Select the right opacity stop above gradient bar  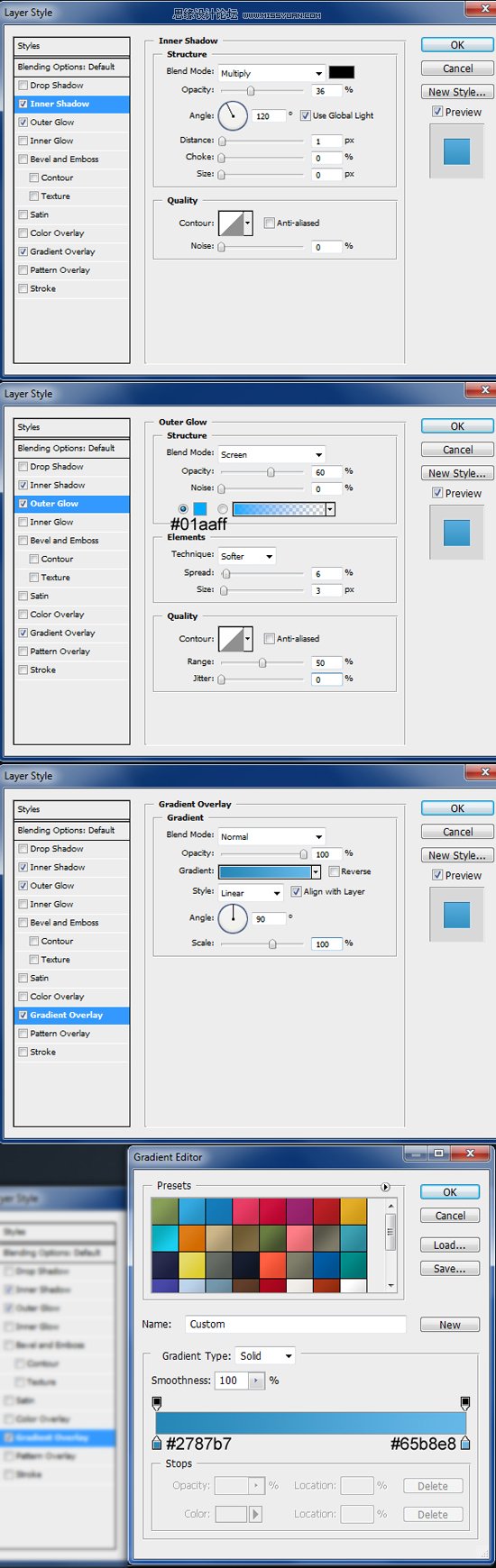tap(465, 1403)
